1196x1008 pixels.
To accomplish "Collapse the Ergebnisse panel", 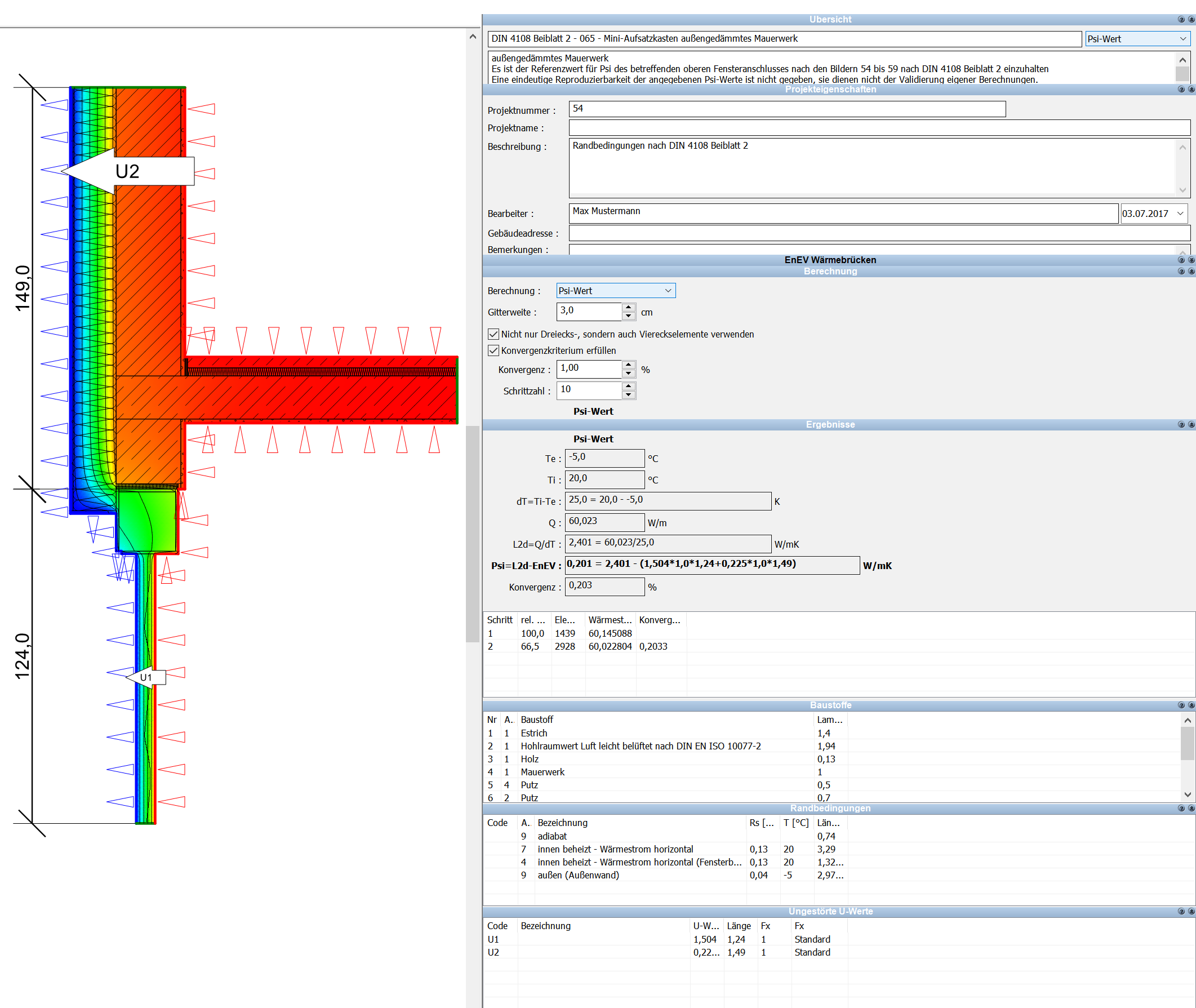I will (x=1191, y=425).
